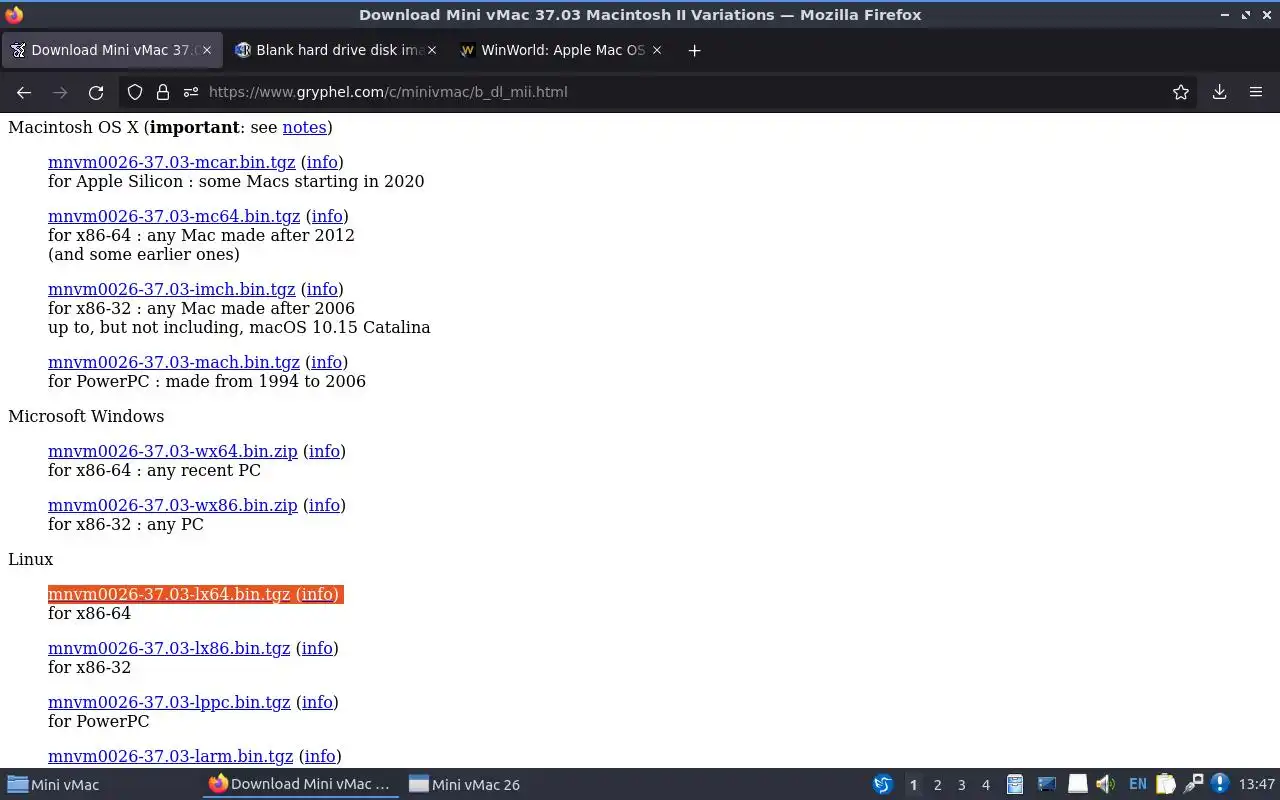Download mnvm0026-37.03-mc64.bin.tgz
The image size is (1280, 800).
click(x=174, y=216)
